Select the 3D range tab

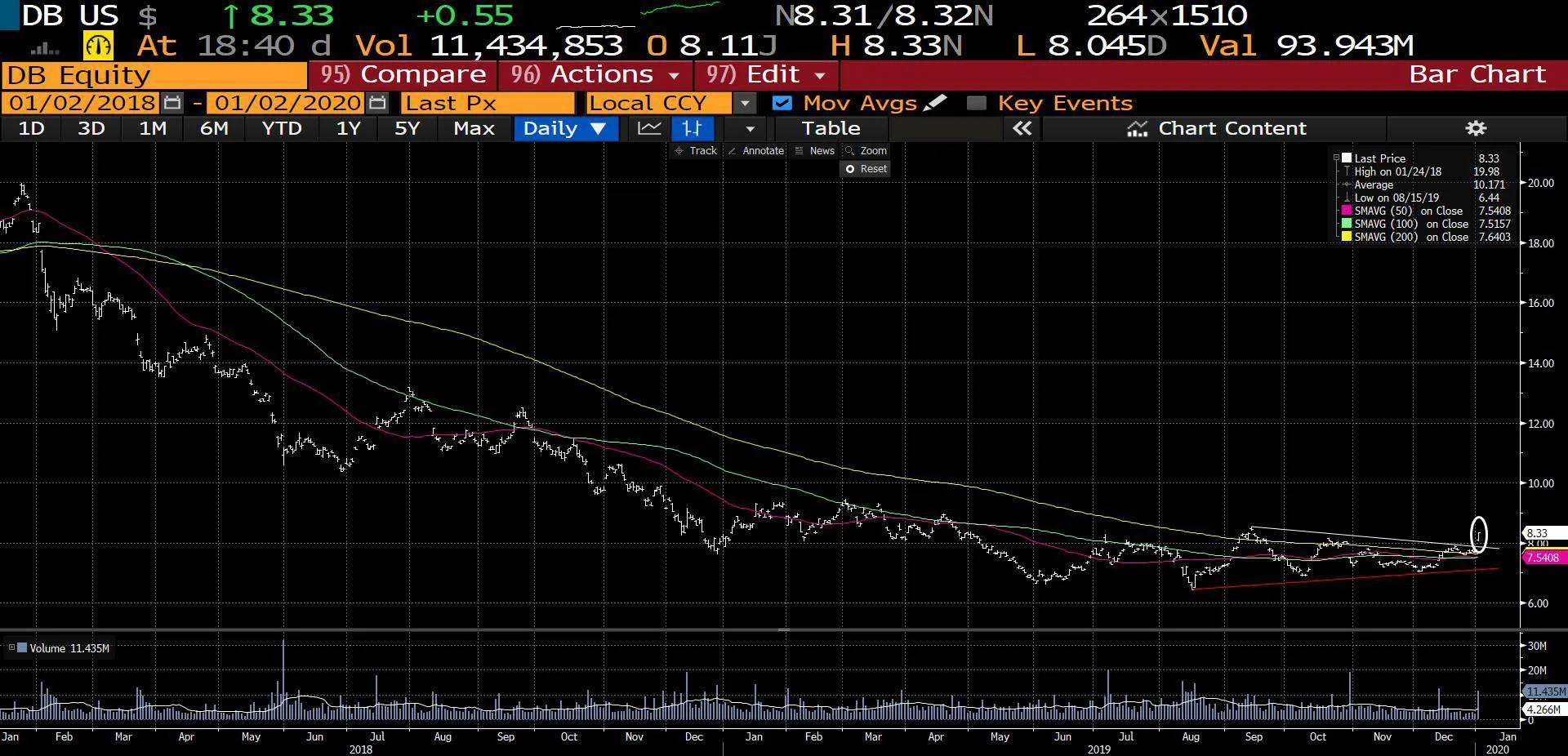click(91, 128)
